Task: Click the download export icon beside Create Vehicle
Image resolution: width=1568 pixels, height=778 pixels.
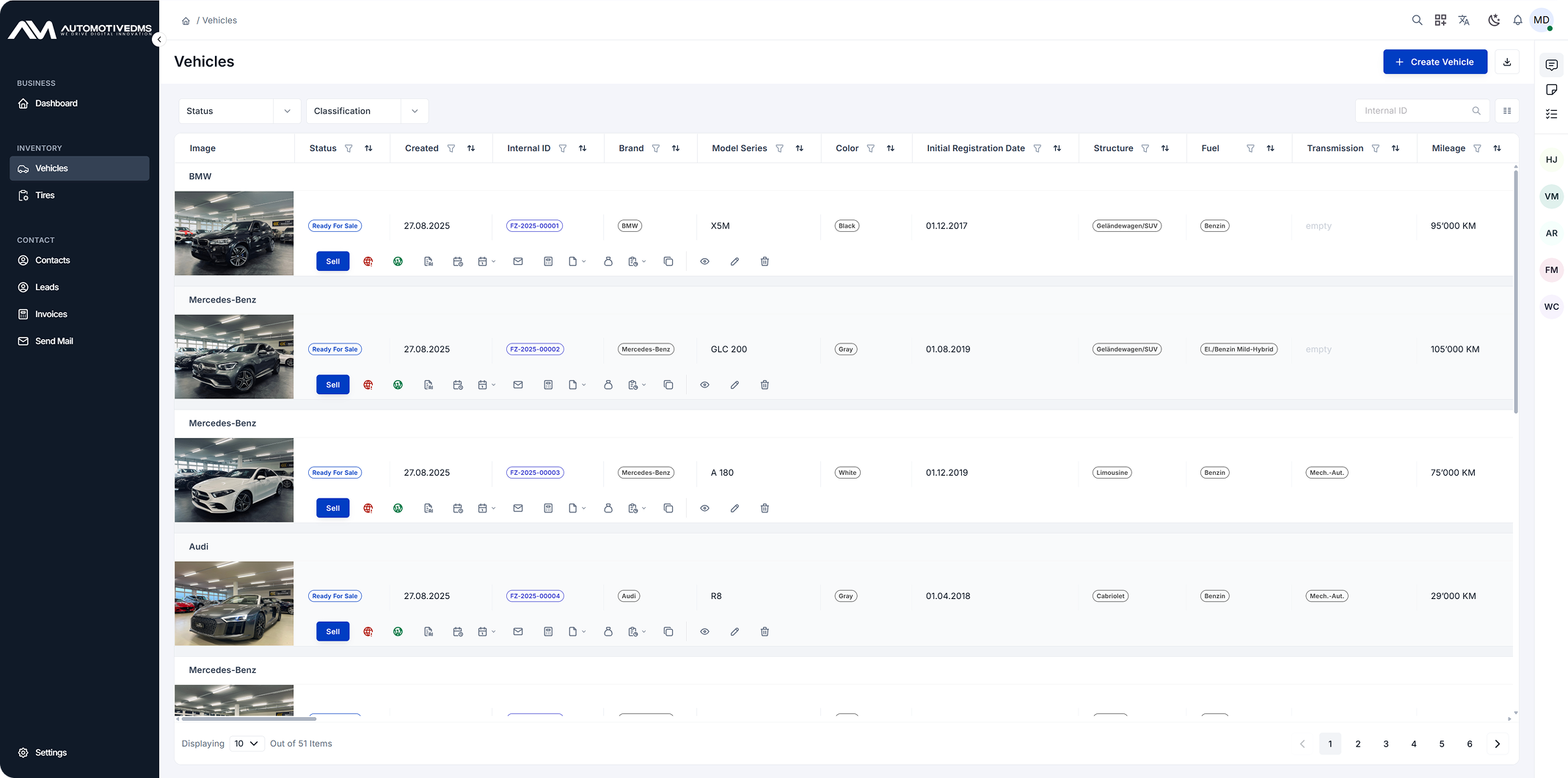Action: [x=1507, y=62]
